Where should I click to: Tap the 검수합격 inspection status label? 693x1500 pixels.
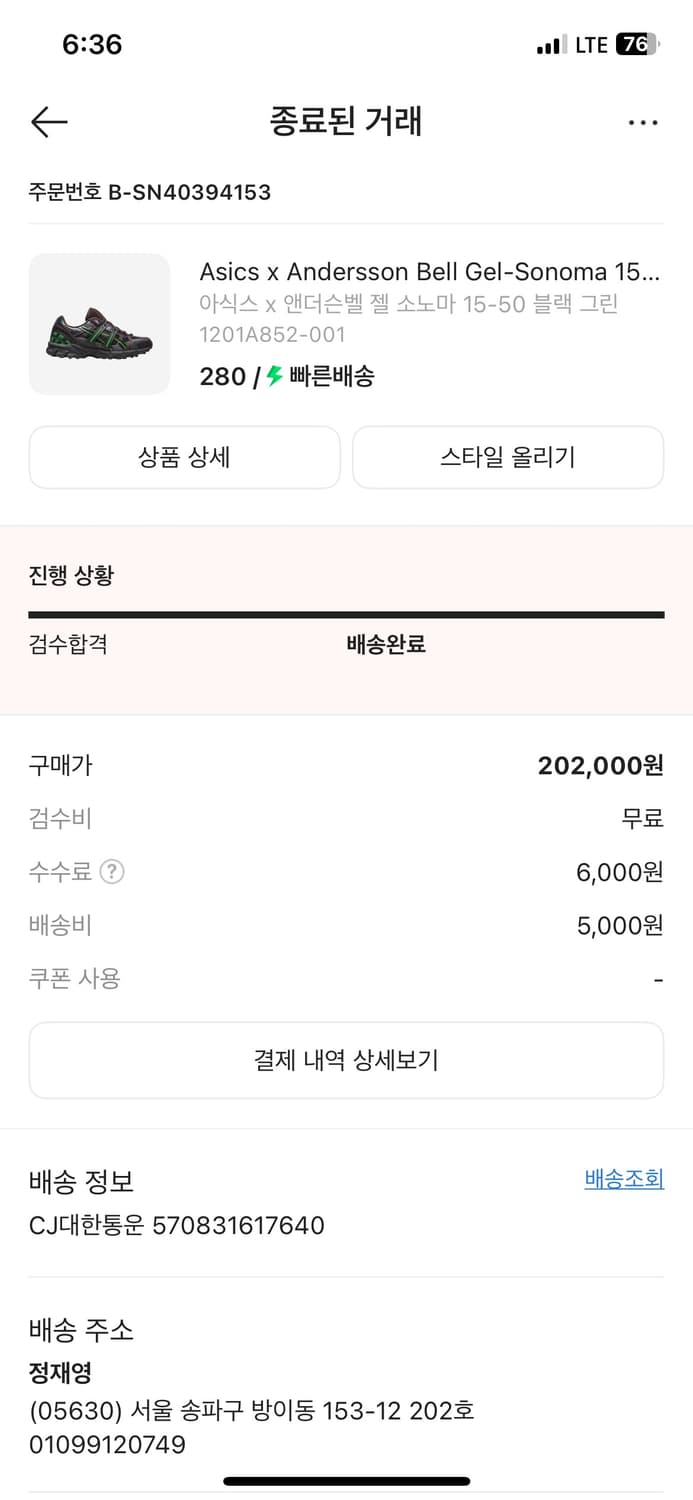(68, 644)
